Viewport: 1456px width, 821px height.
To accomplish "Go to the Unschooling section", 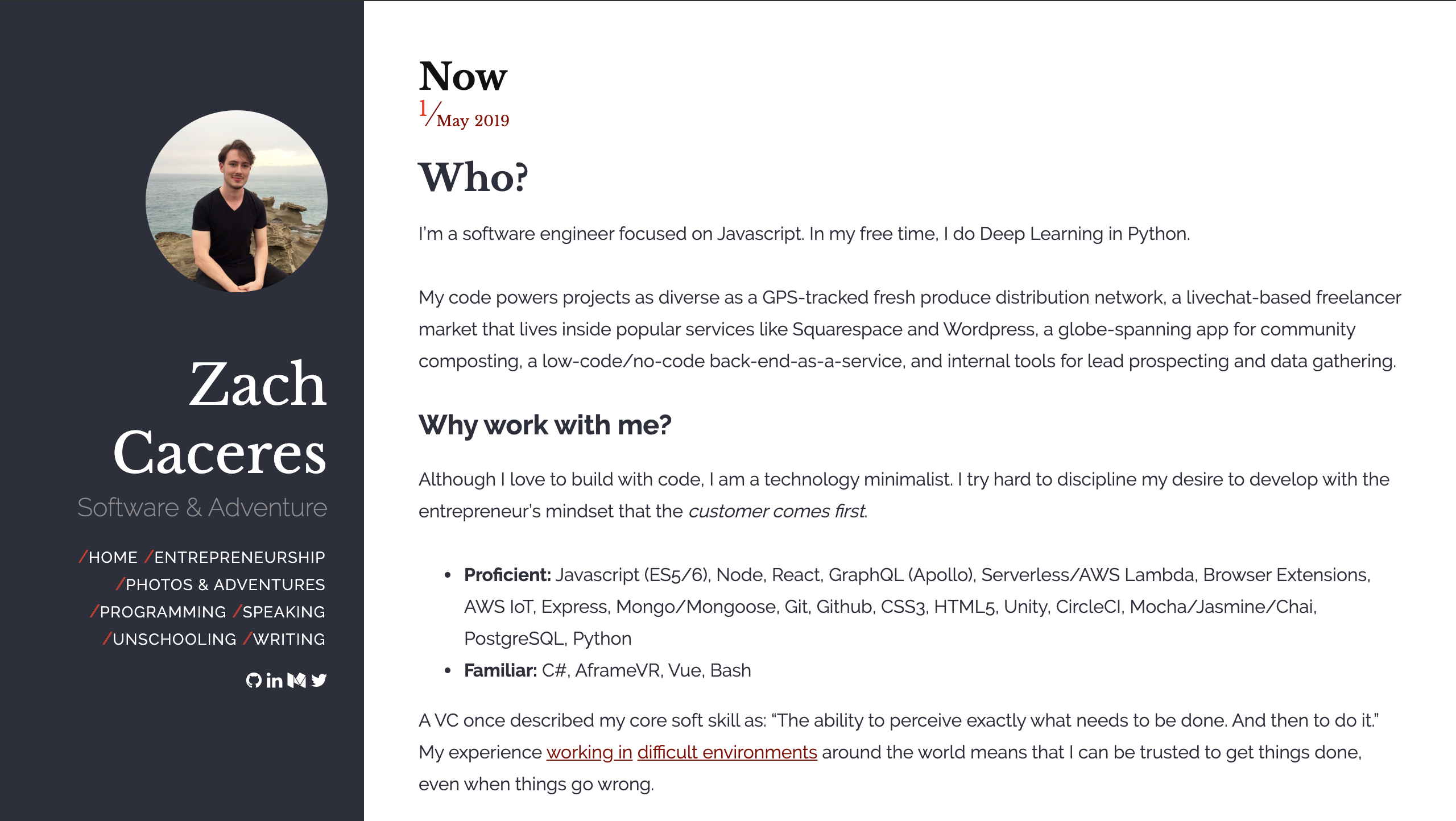I will [174, 639].
